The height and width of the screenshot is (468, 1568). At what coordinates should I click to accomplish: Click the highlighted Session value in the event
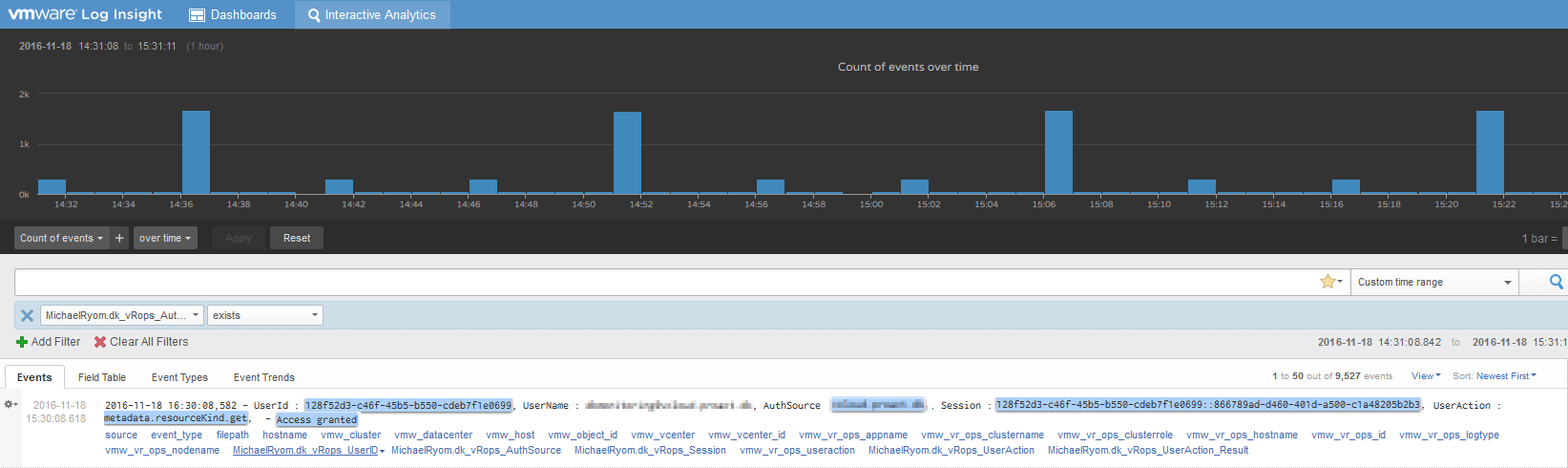click(x=1208, y=405)
